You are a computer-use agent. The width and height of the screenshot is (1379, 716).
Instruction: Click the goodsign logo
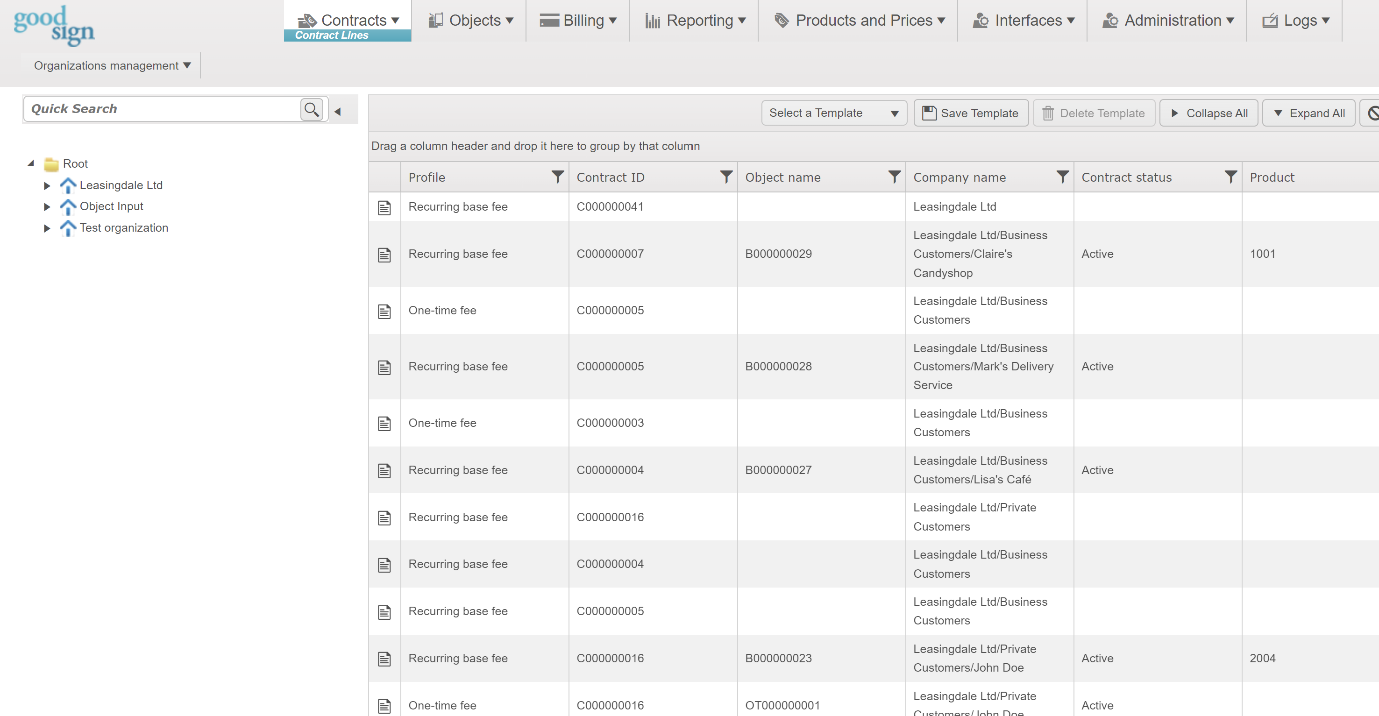(x=55, y=25)
